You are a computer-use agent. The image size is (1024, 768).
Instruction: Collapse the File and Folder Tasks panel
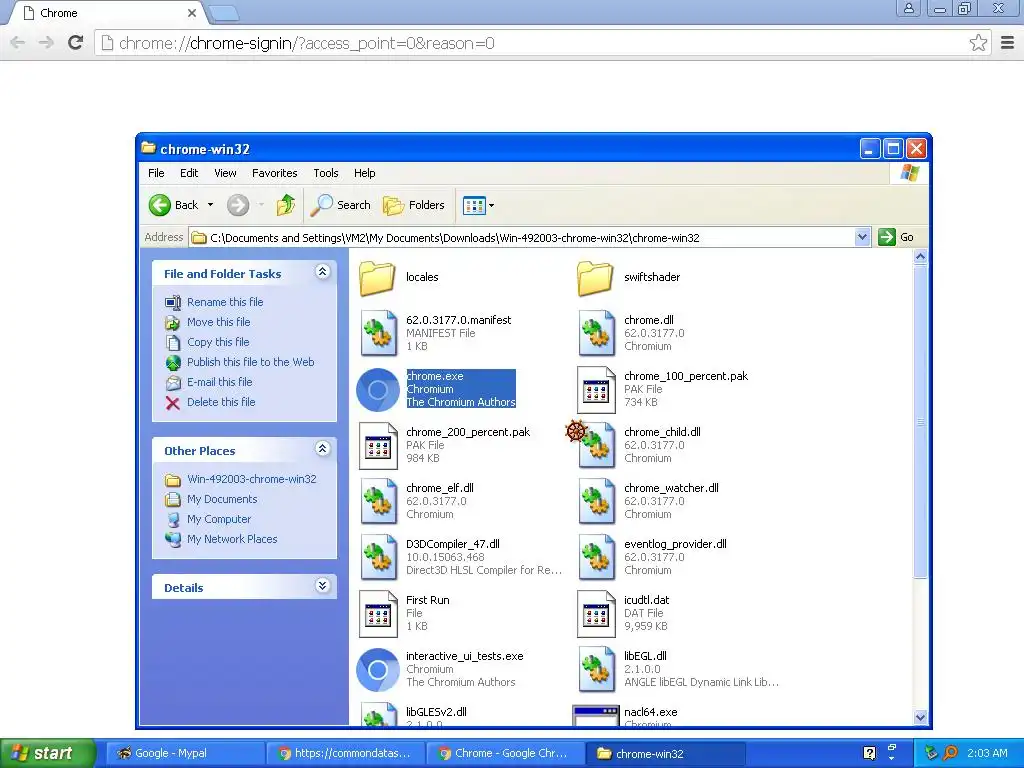(323, 272)
